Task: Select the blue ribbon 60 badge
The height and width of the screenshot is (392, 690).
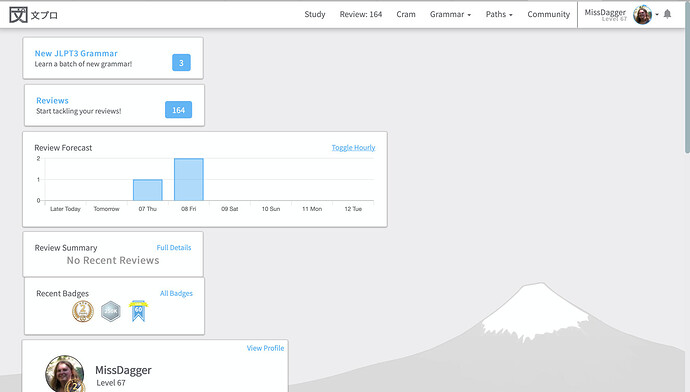Action: (138, 311)
